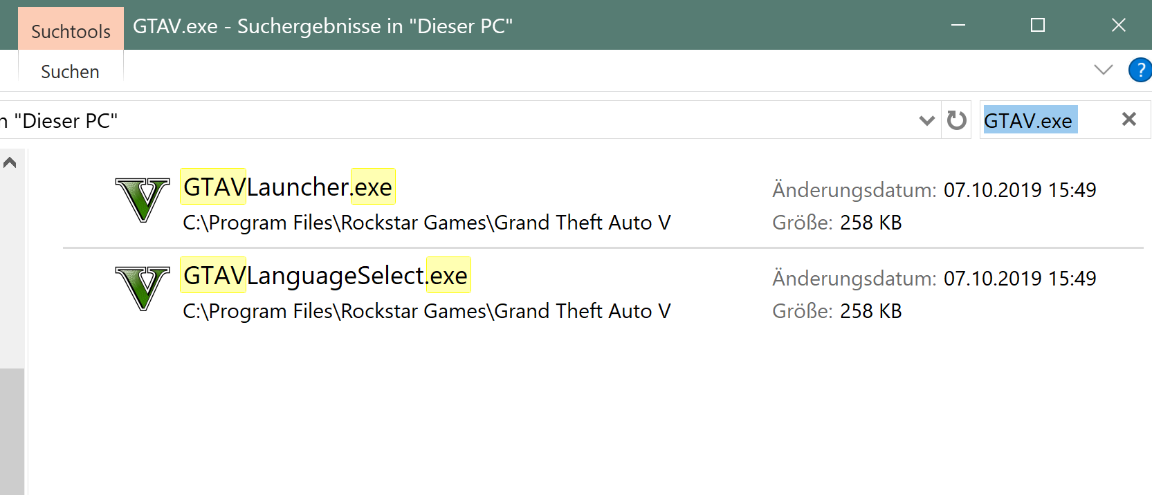Click into the GTAV.exe search field
Screen dimensions: 1152x495
point(1040,121)
